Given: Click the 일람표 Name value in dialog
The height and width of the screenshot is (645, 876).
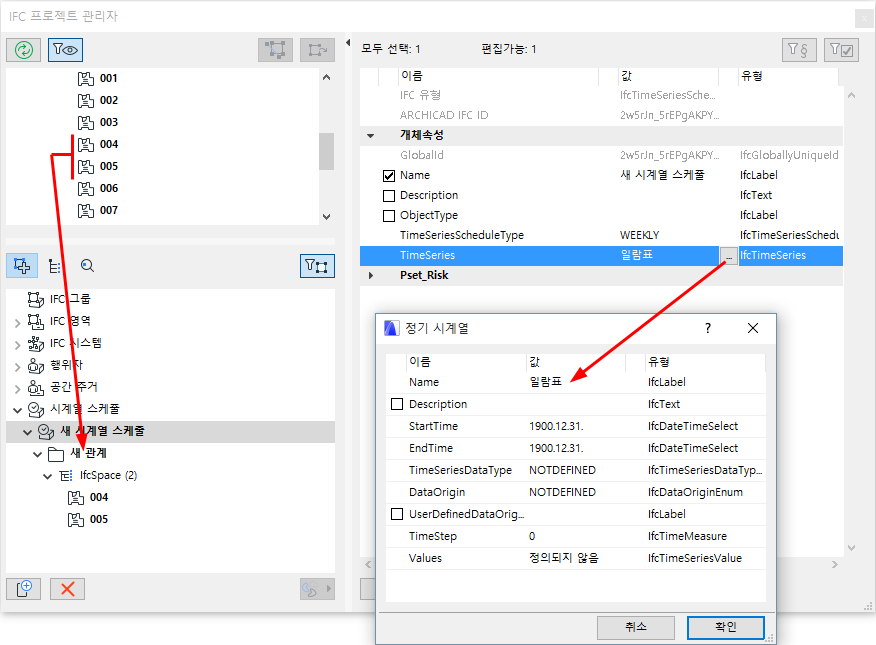Looking at the screenshot, I should (x=545, y=381).
